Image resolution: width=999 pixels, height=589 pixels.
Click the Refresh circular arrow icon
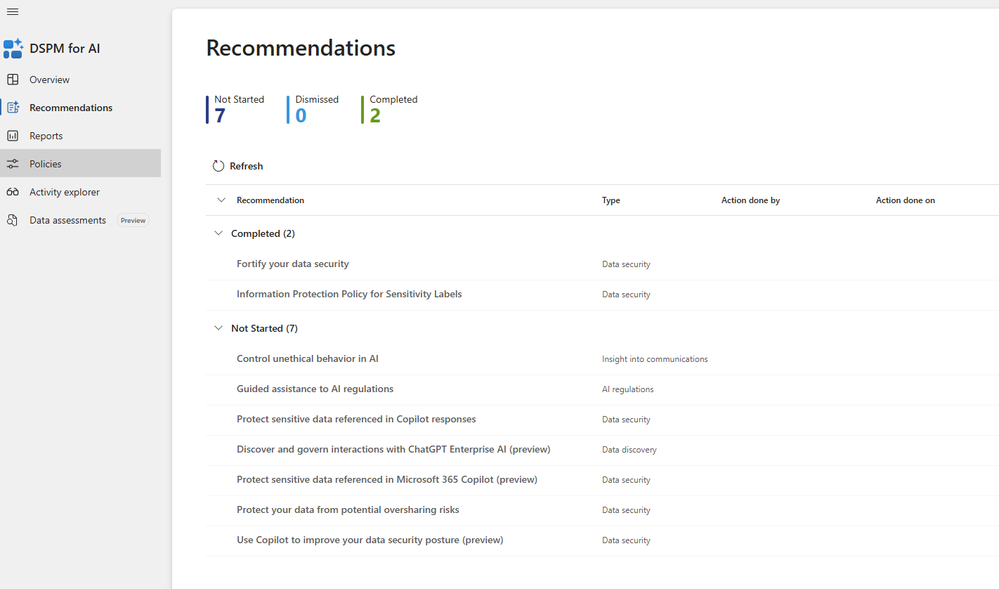[x=218, y=166]
